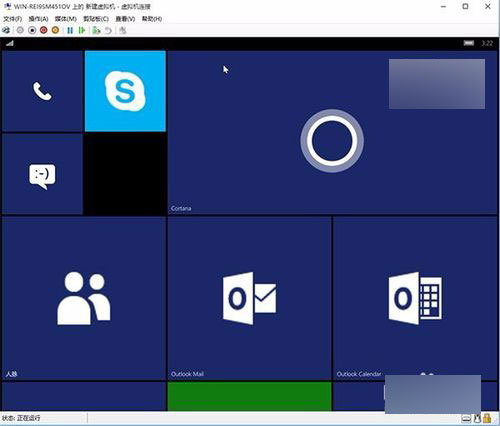Viewport: 500px width, 426px height.
Task: Turn off the virtual machine using the black-dot toolbar icon
Action: (32, 30)
